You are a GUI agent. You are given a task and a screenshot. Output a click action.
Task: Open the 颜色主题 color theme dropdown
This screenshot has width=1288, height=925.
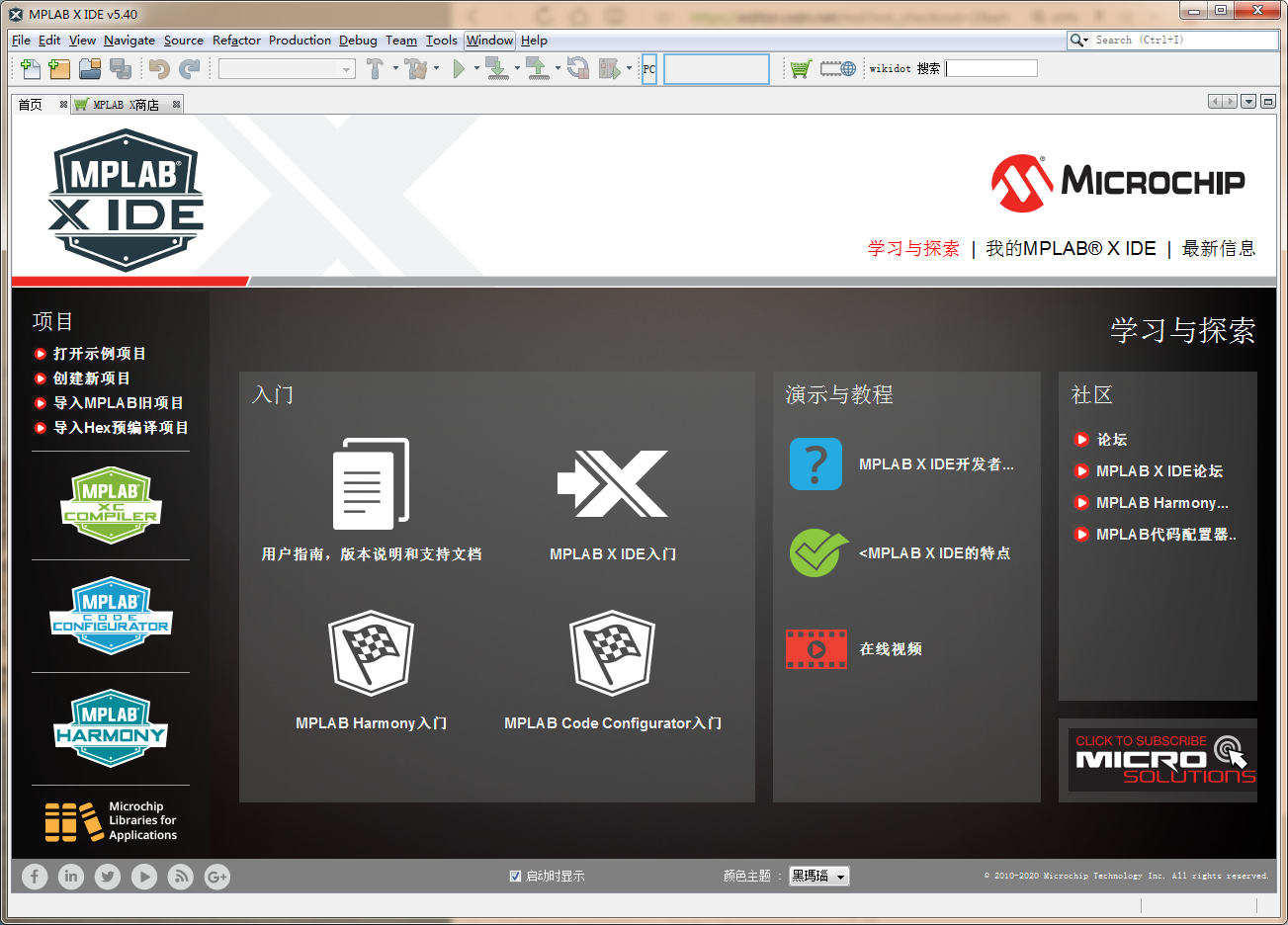tap(818, 876)
